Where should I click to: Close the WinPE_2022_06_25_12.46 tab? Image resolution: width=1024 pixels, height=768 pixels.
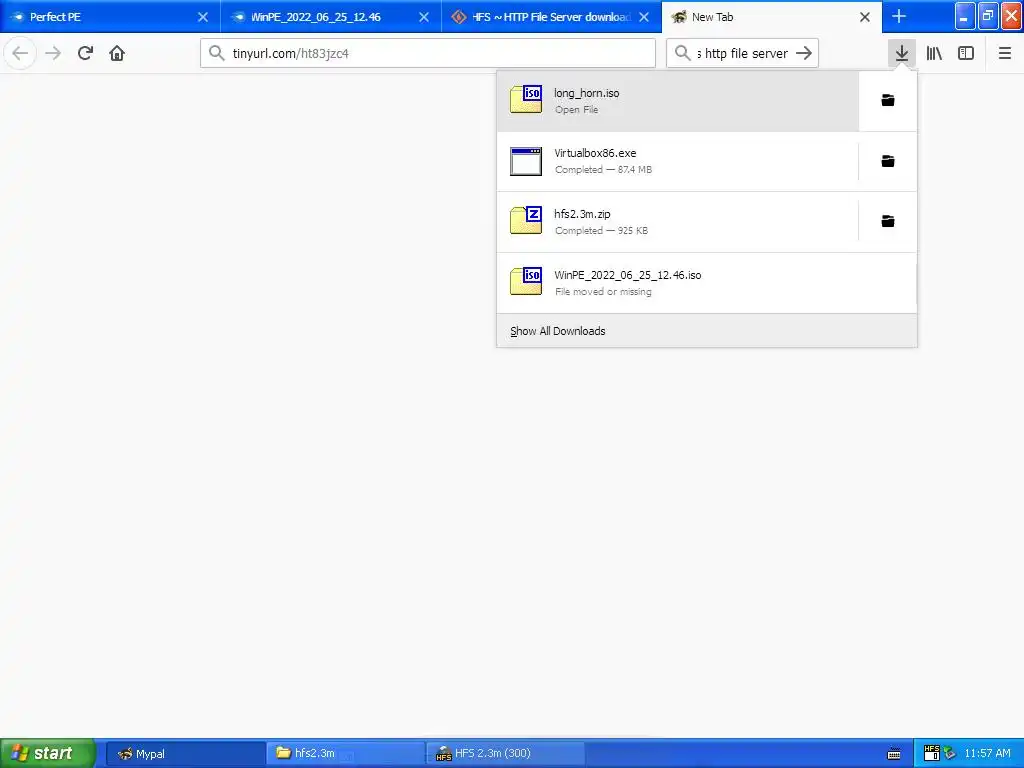pos(424,17)
